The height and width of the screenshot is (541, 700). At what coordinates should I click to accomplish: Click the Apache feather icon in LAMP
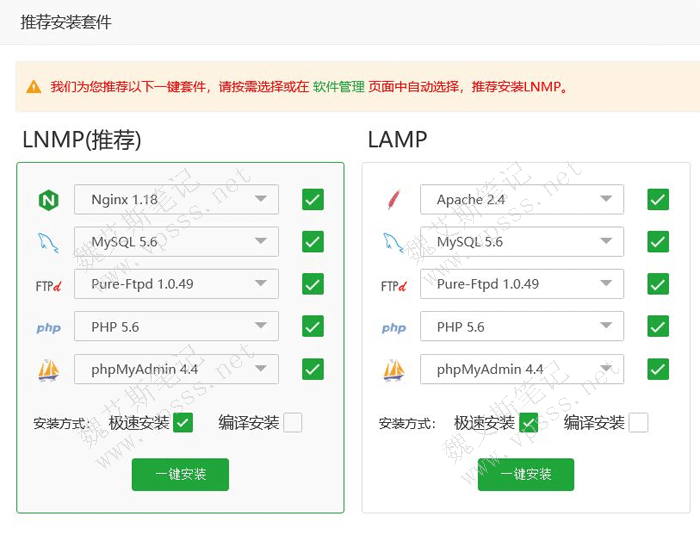pos(394,200)
